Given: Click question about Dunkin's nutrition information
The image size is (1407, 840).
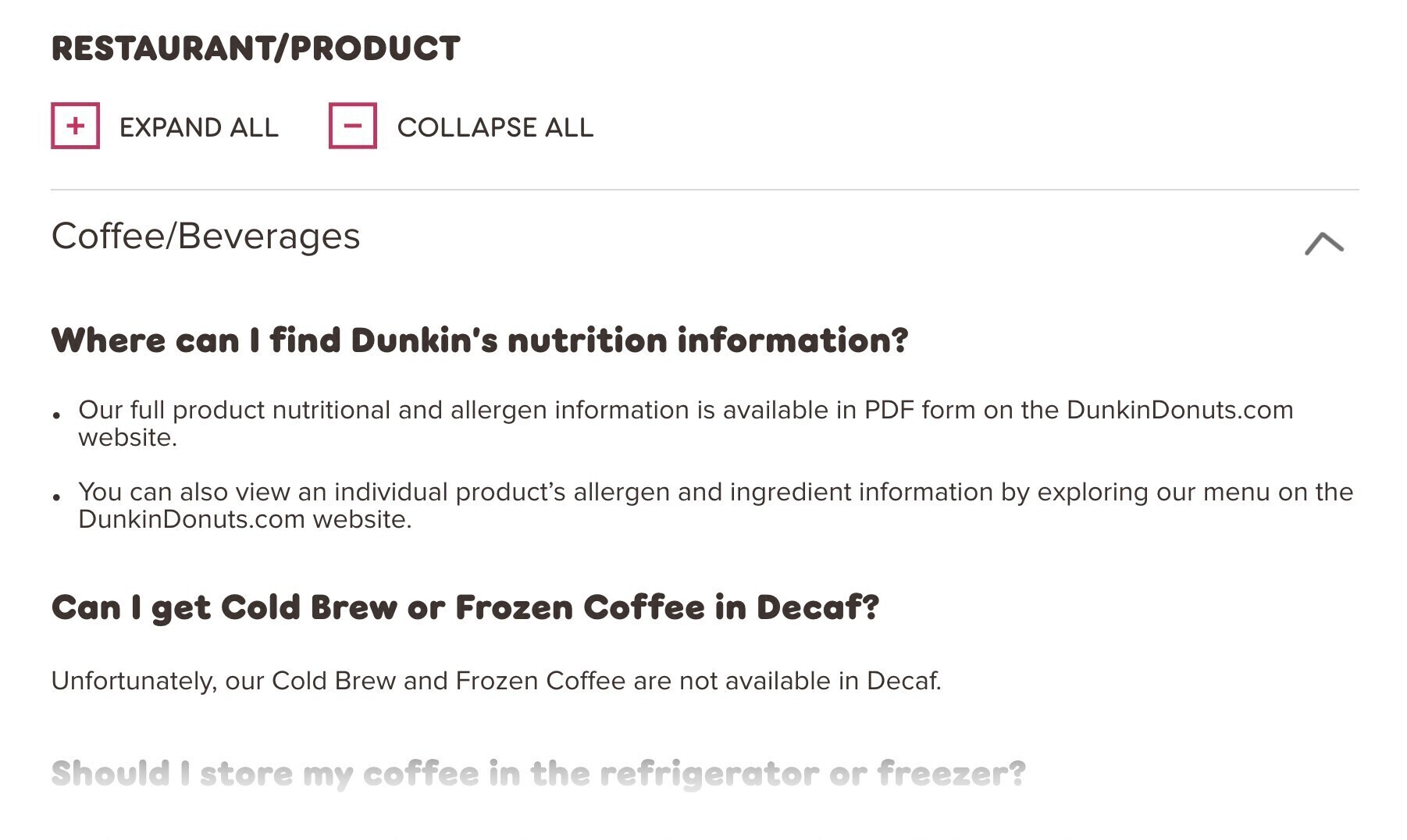Looking at the screenshot, I should click(x=479, y=340).
